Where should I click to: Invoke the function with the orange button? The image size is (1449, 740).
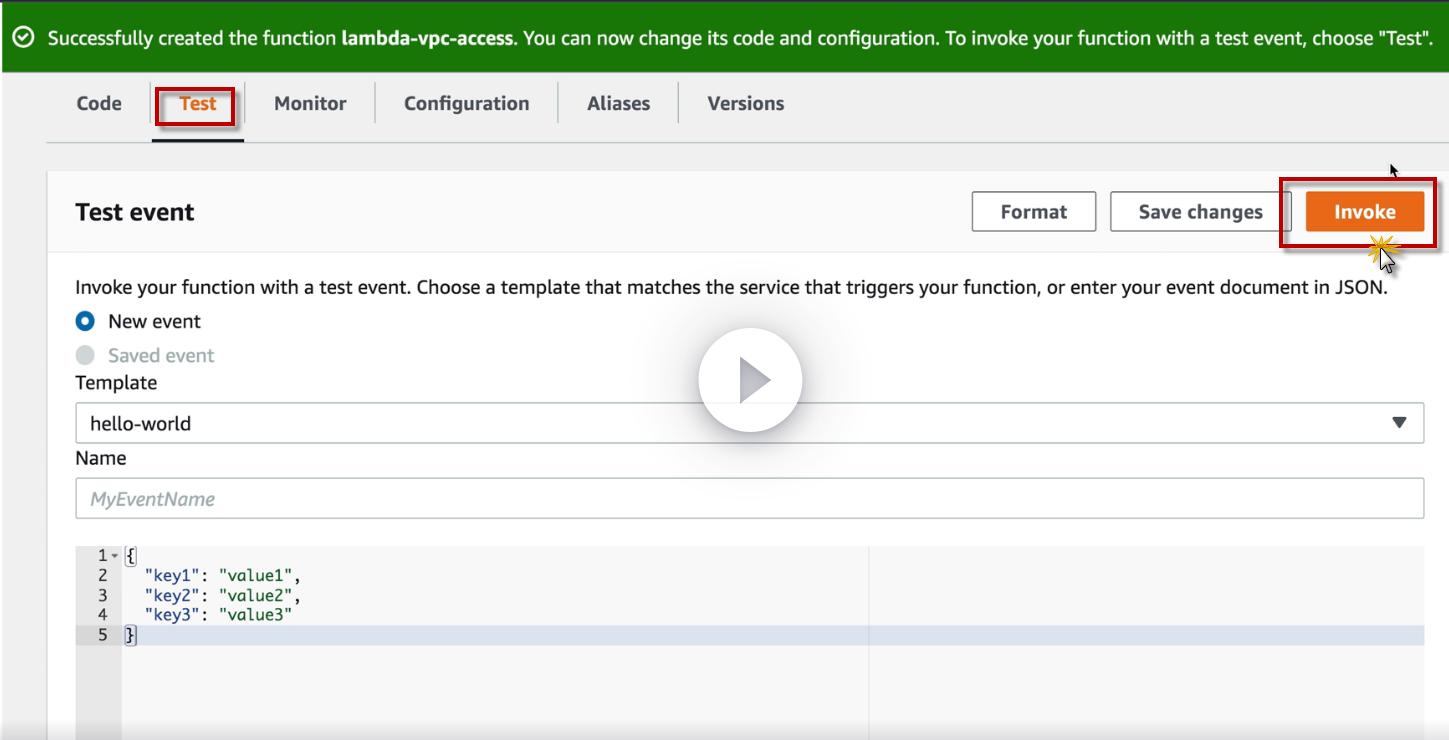coord(1364,212)
